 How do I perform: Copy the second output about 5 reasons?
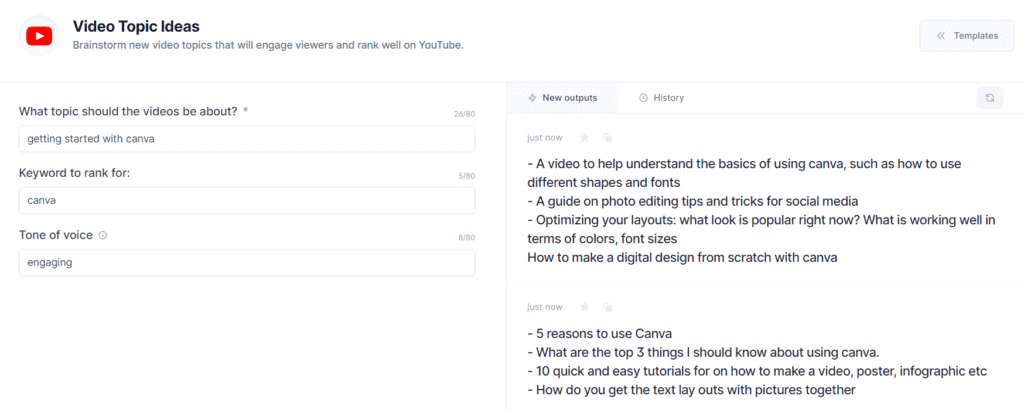pos(607,306)
